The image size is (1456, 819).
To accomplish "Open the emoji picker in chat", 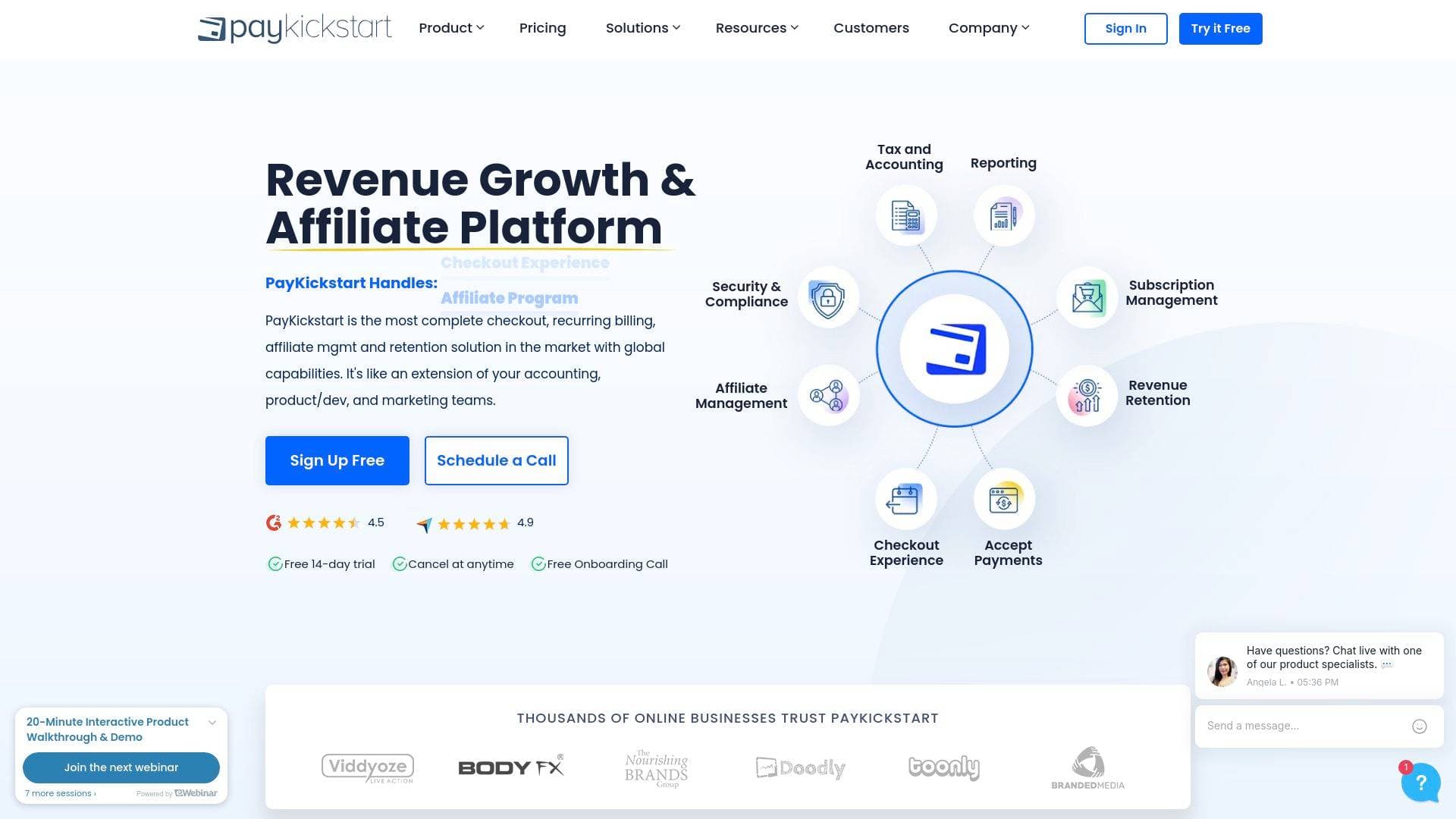I will [1420, 726].
